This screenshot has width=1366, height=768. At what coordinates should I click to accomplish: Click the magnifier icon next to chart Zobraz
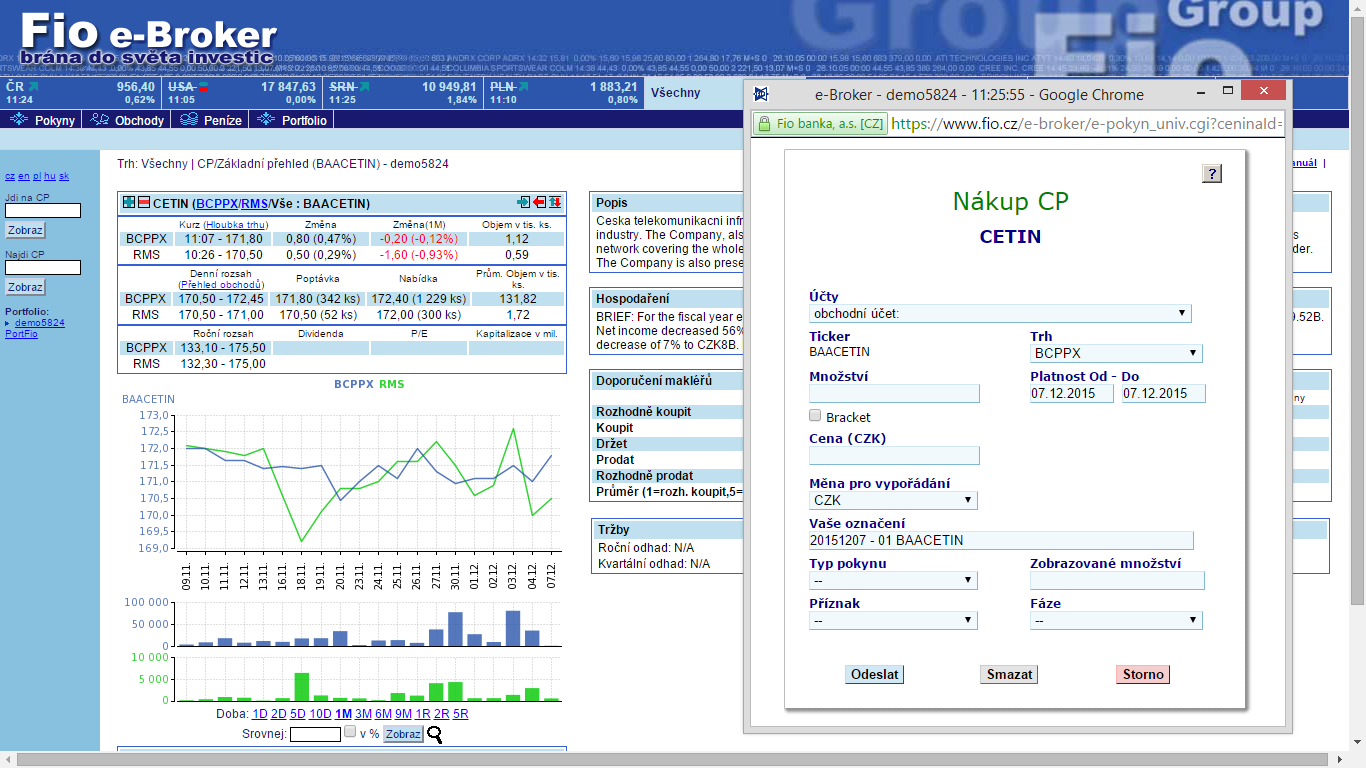pyautogui.click(x=435, y=734)
